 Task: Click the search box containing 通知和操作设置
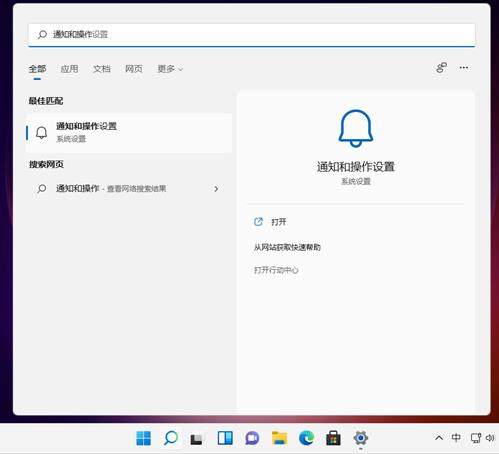point(252,35)
